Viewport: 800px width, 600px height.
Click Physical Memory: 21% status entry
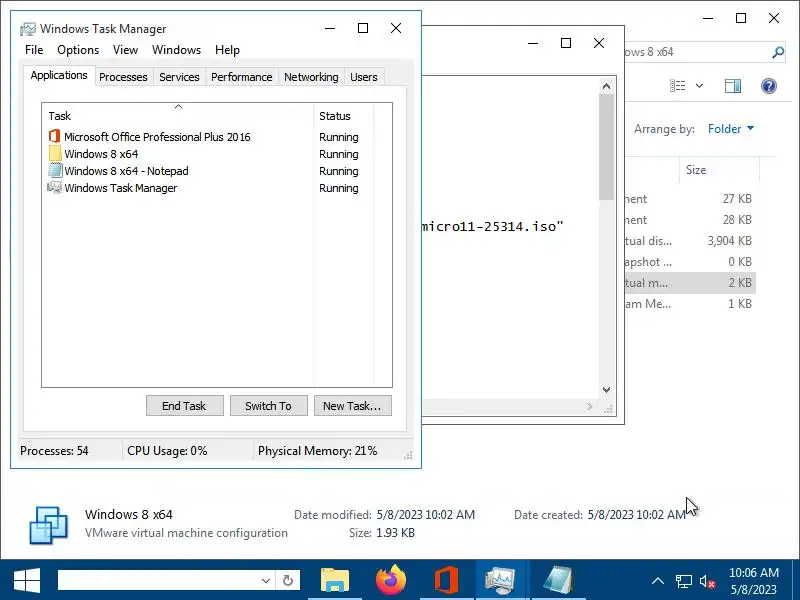coord(317,451)
